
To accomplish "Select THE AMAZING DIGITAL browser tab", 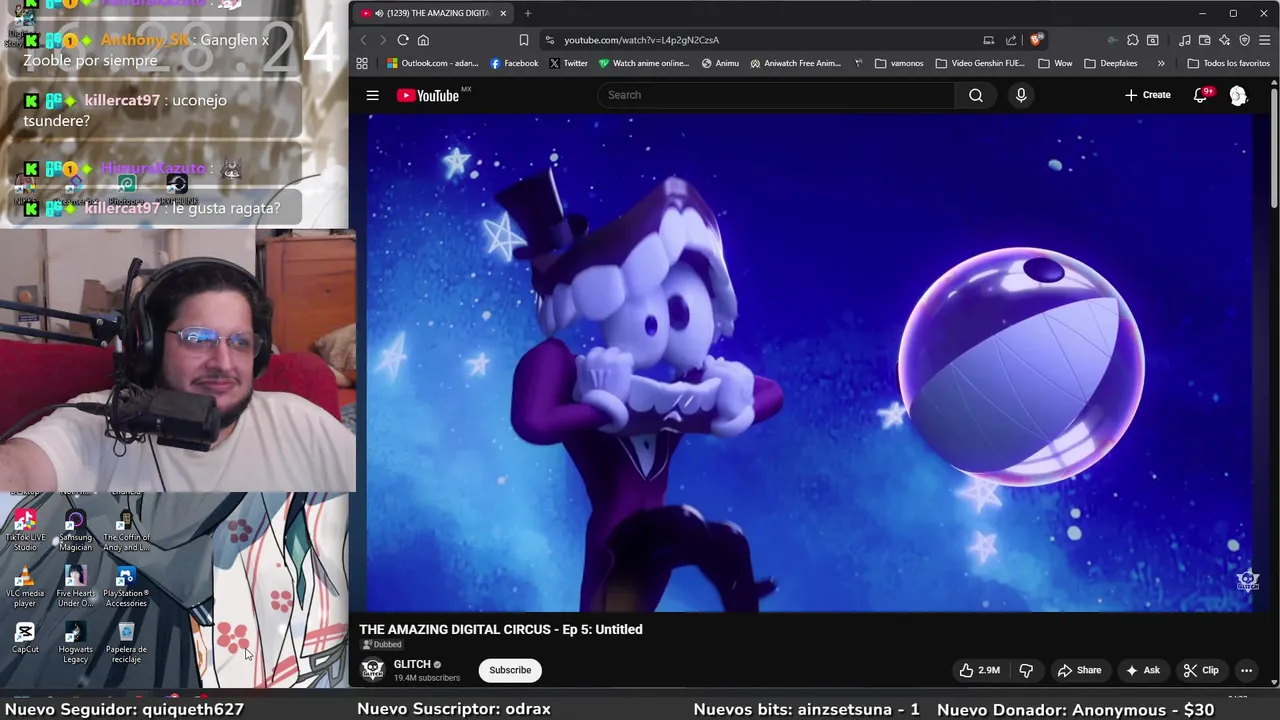I will tap(435, 13).
